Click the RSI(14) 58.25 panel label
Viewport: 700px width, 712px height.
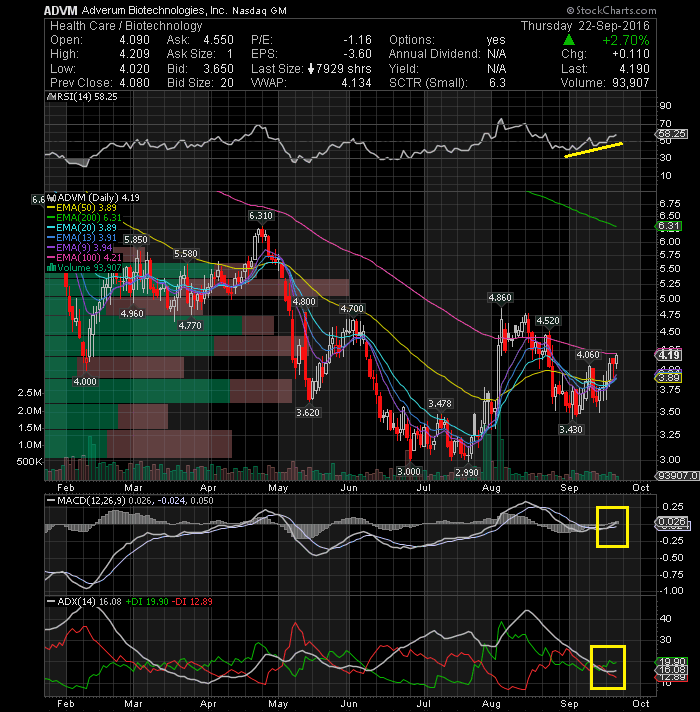[86, 97]
